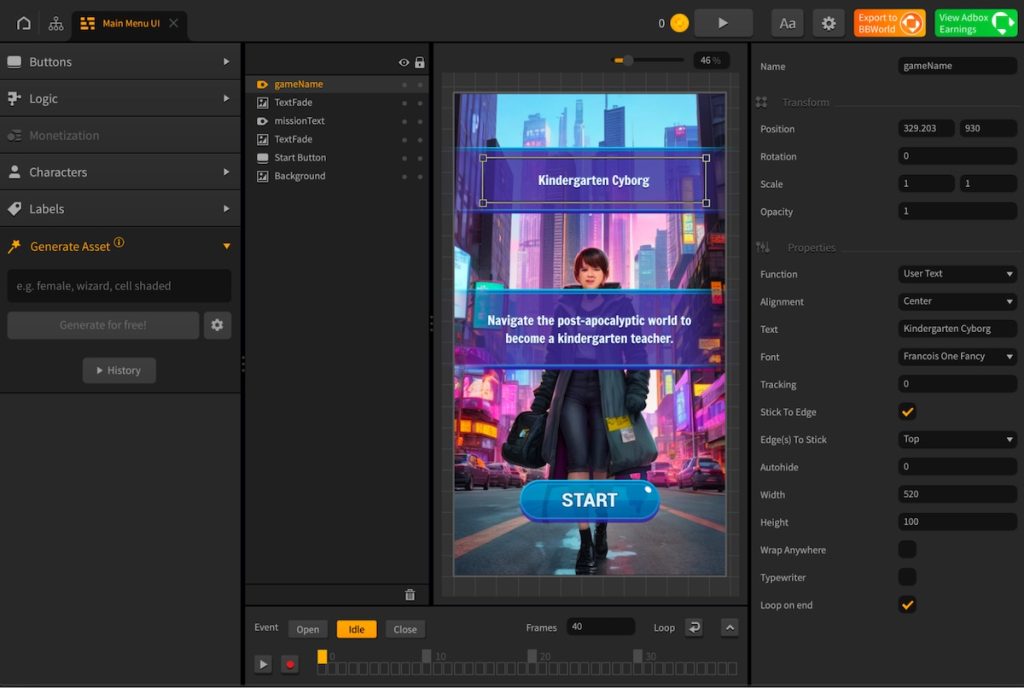This screenshot has height=688, width=1024.
Task: Click the red record button in timeline
Action: [x=290, y=664]
